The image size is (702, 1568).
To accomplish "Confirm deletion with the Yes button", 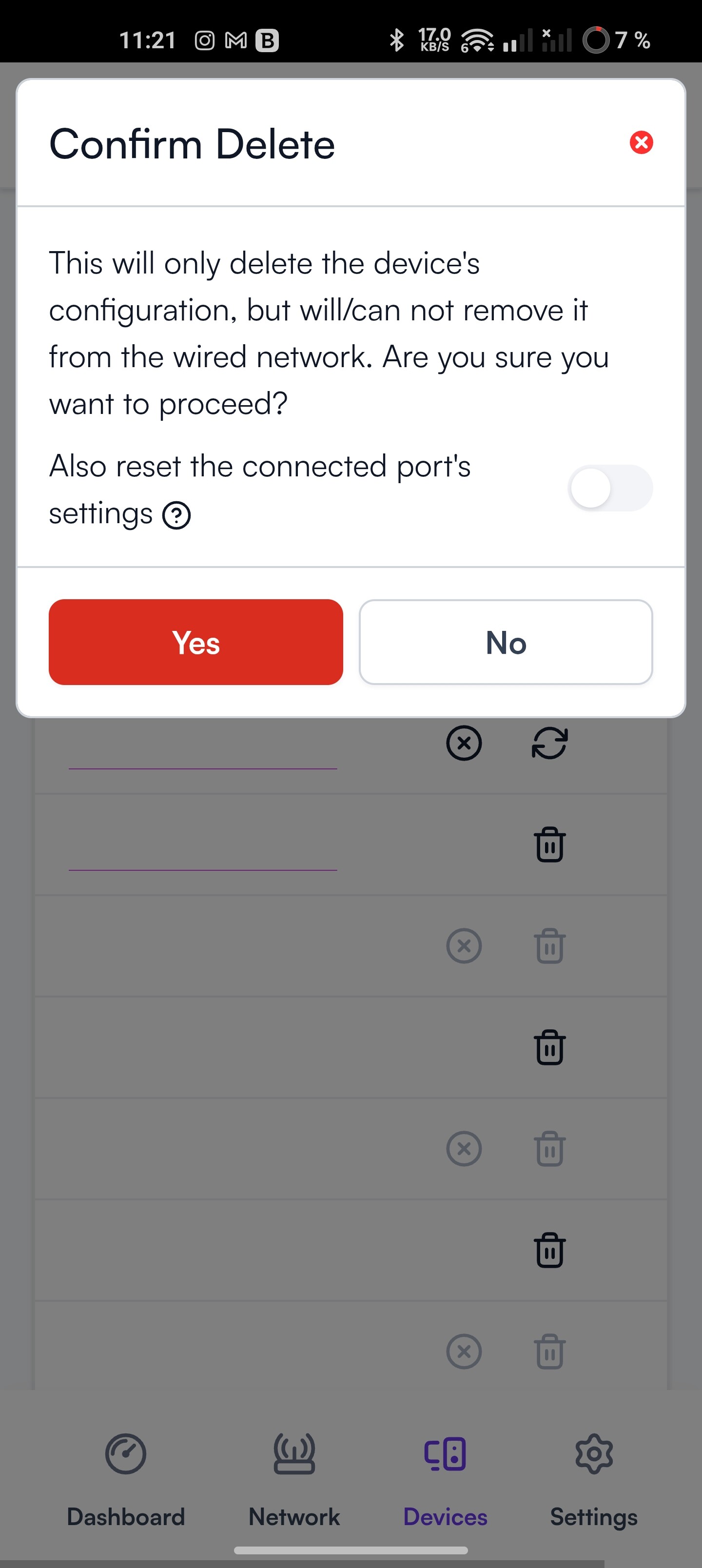I will (195, 642).
